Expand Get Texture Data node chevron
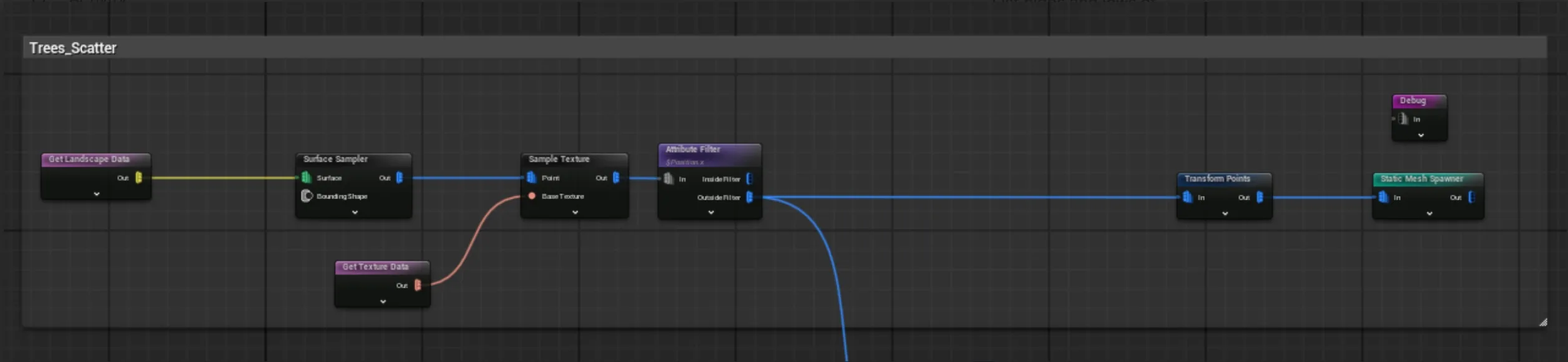This screenshot has height=362, width=1568. coord(383,301)
